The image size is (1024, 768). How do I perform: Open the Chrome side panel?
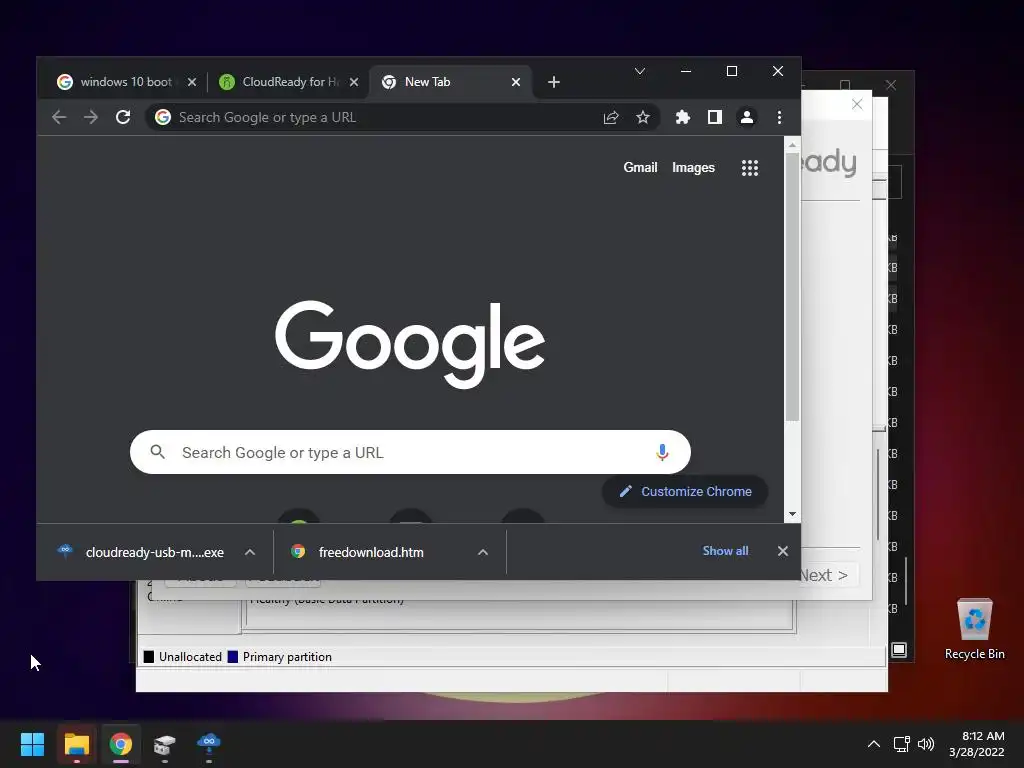(714, 118)
